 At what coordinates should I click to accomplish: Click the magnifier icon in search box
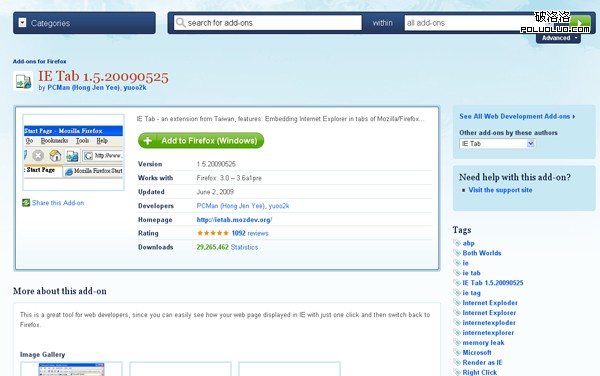[180, 23]
